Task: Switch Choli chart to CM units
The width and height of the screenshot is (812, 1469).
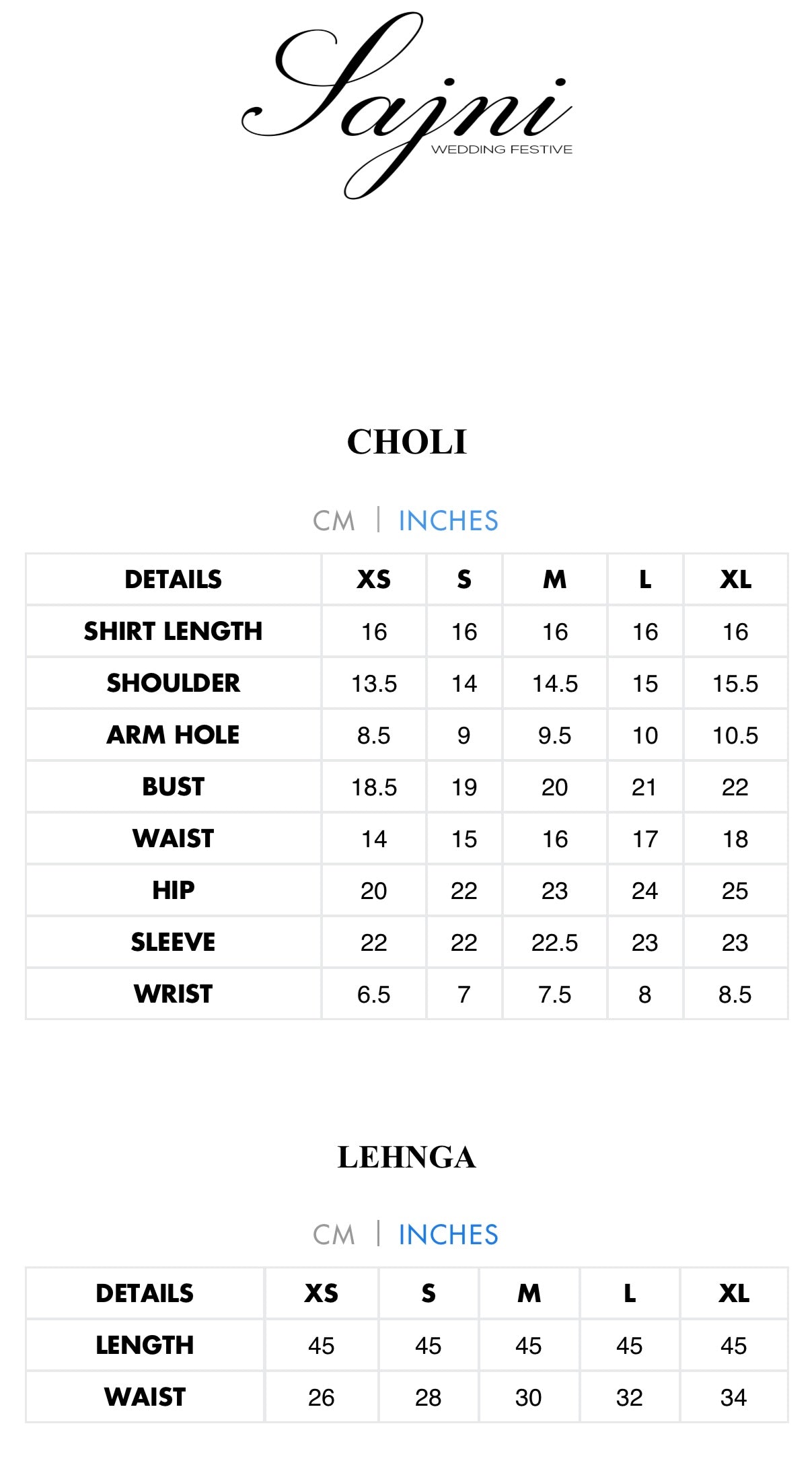Action: click(x=334, y=521)
